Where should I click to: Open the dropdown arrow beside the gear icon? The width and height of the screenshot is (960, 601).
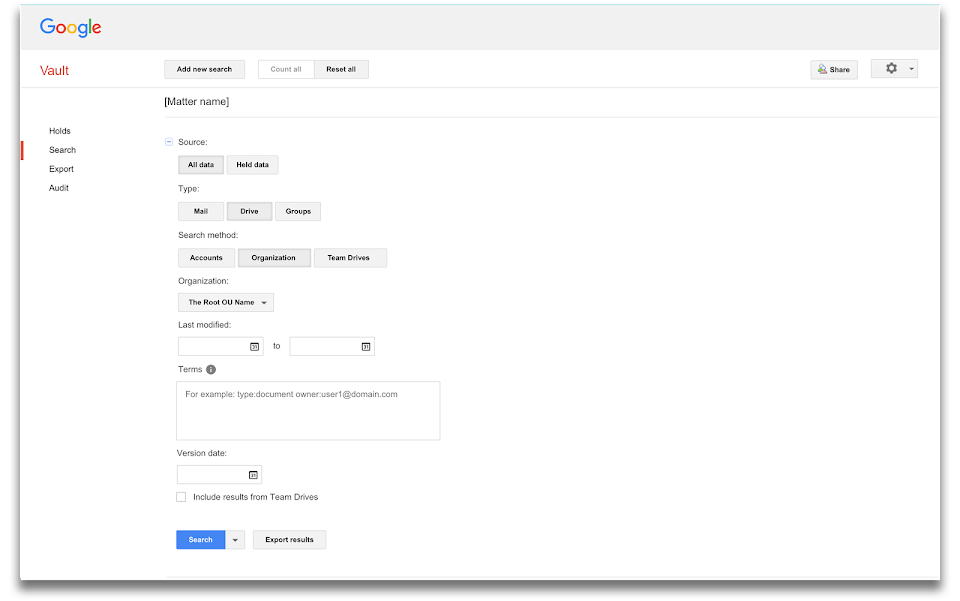pos(911,68)
